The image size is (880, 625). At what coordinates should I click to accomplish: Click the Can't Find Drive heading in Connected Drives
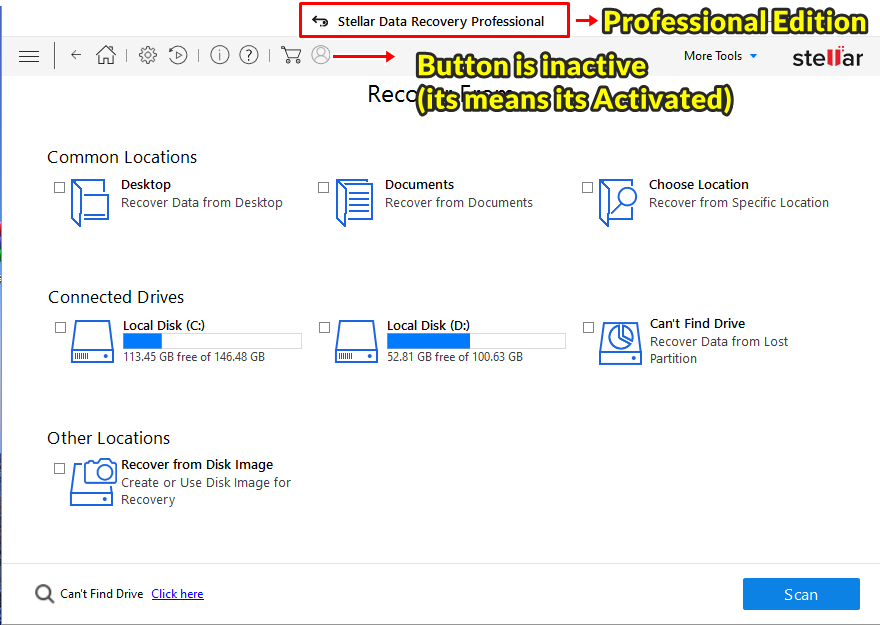tap(697, 324)
